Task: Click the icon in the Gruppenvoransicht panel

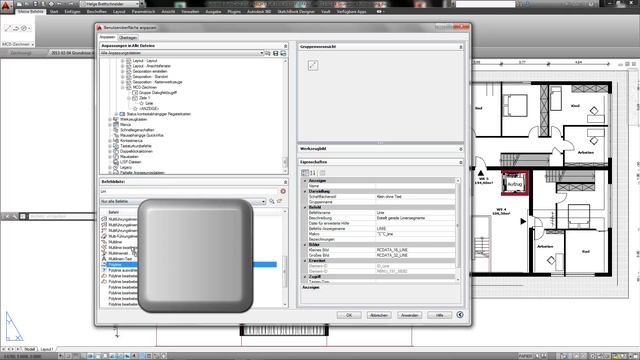Action: click(x=313, y=65)
